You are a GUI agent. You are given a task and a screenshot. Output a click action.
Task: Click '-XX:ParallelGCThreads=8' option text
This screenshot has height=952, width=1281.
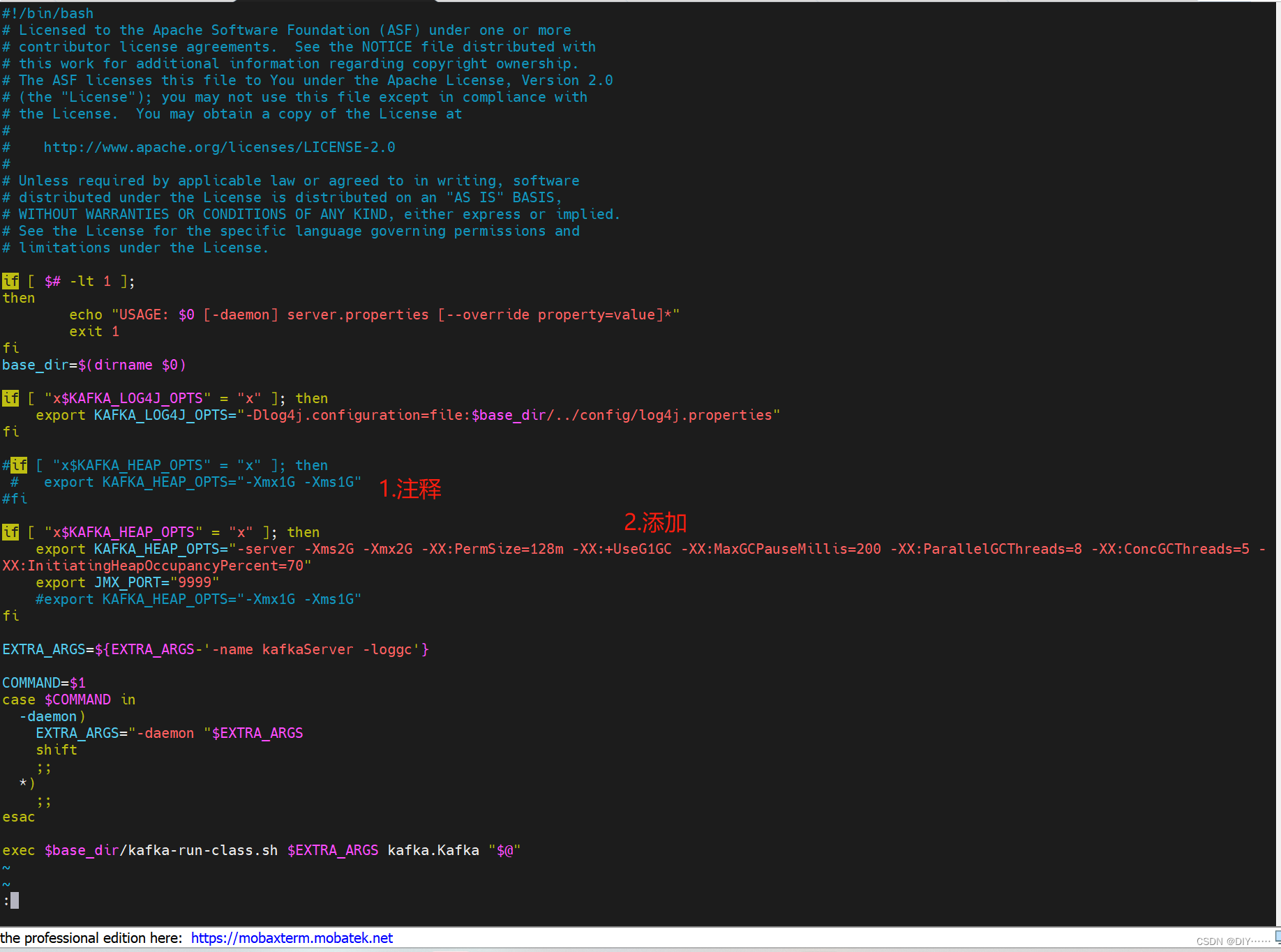(x=986, y=549)
